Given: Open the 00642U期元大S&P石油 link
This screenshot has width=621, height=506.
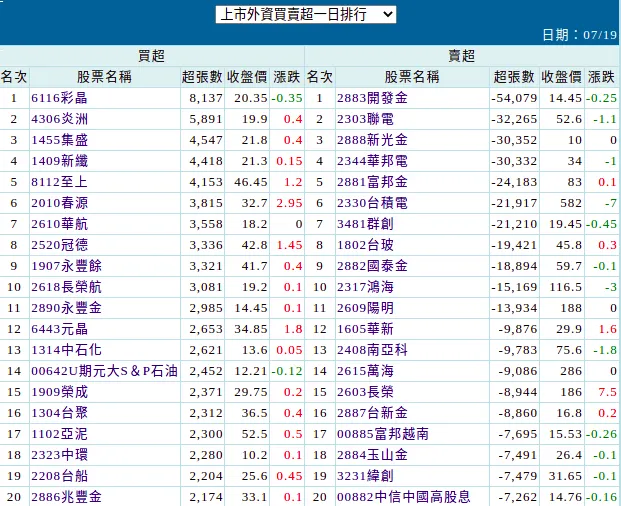Looking at the screenshot, I should pos(105,371).
